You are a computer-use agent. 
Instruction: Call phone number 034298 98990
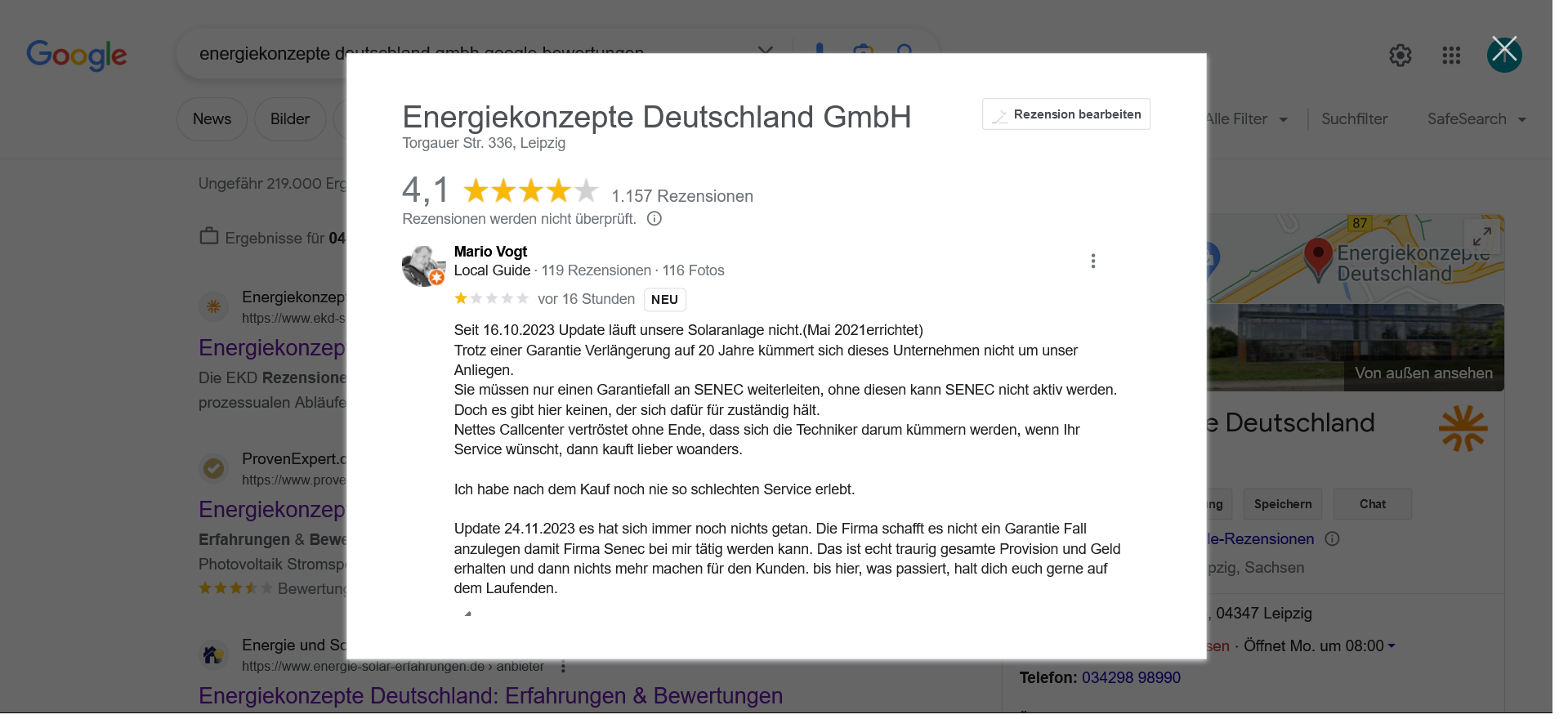click(x=1130, y=677)
